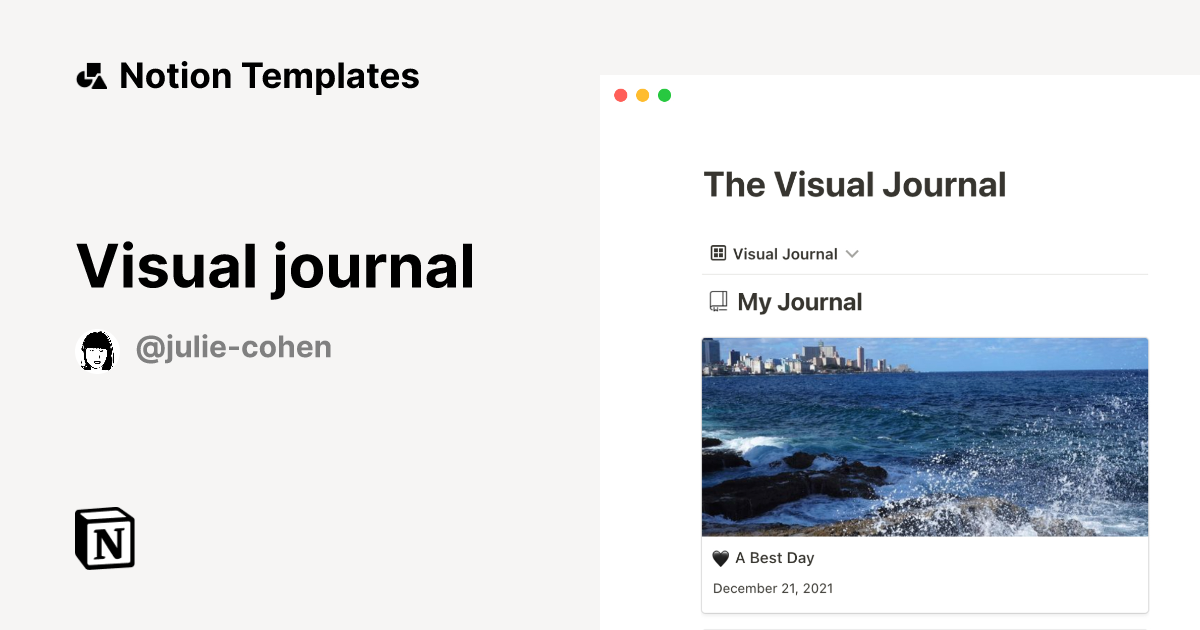Click the My Journal section heading
The height and width of the screenshot is (630, 1200).
point(798,301)
